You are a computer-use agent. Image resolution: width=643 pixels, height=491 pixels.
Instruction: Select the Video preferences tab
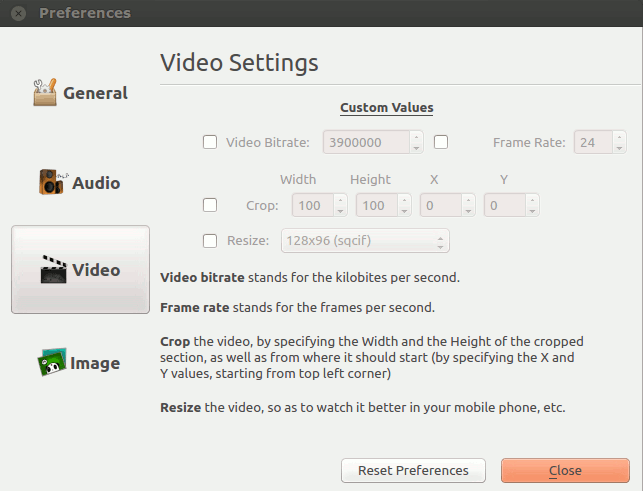(80, 269)
